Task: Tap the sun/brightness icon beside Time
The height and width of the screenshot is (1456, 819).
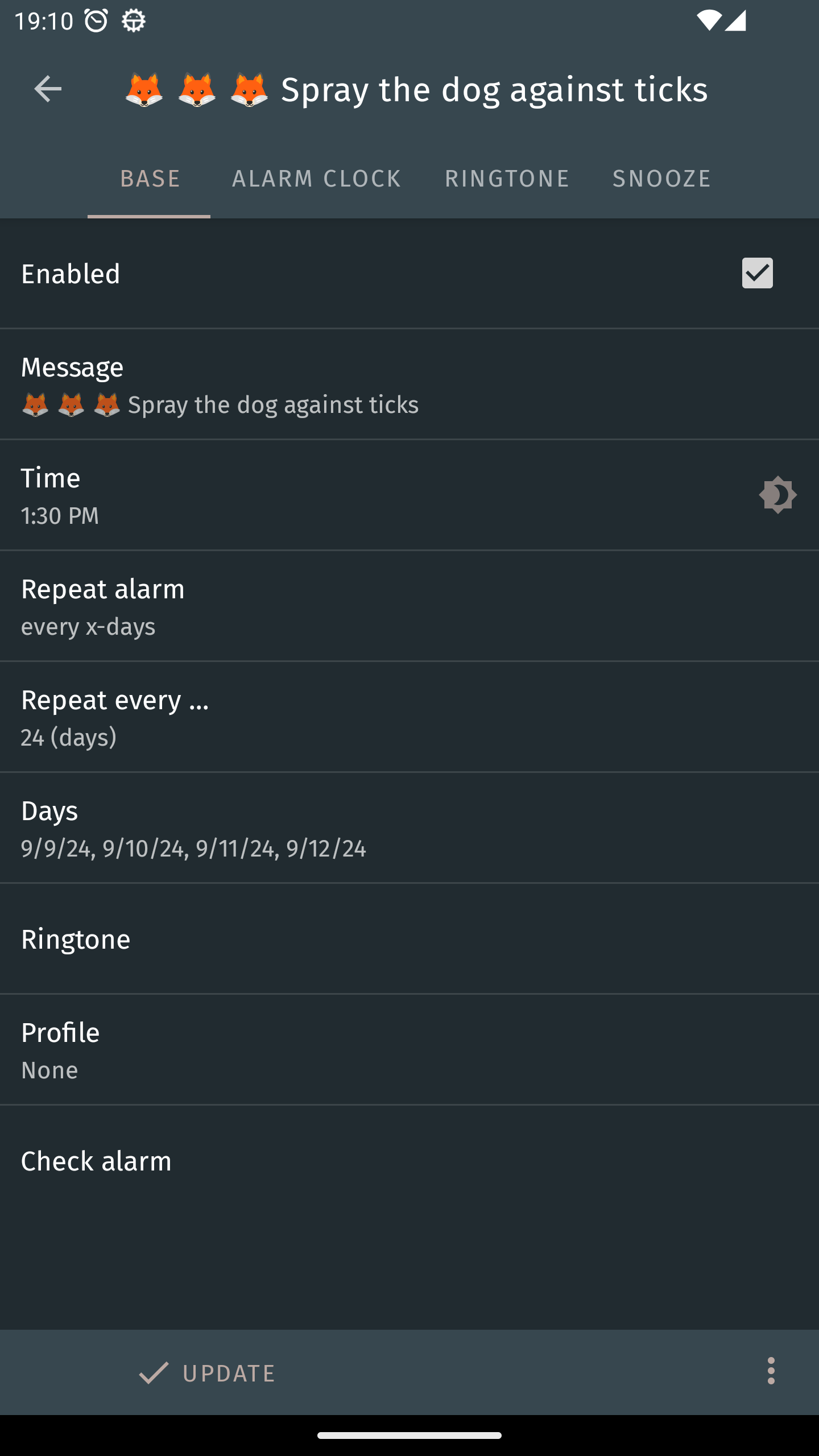Action: point(777,495)
